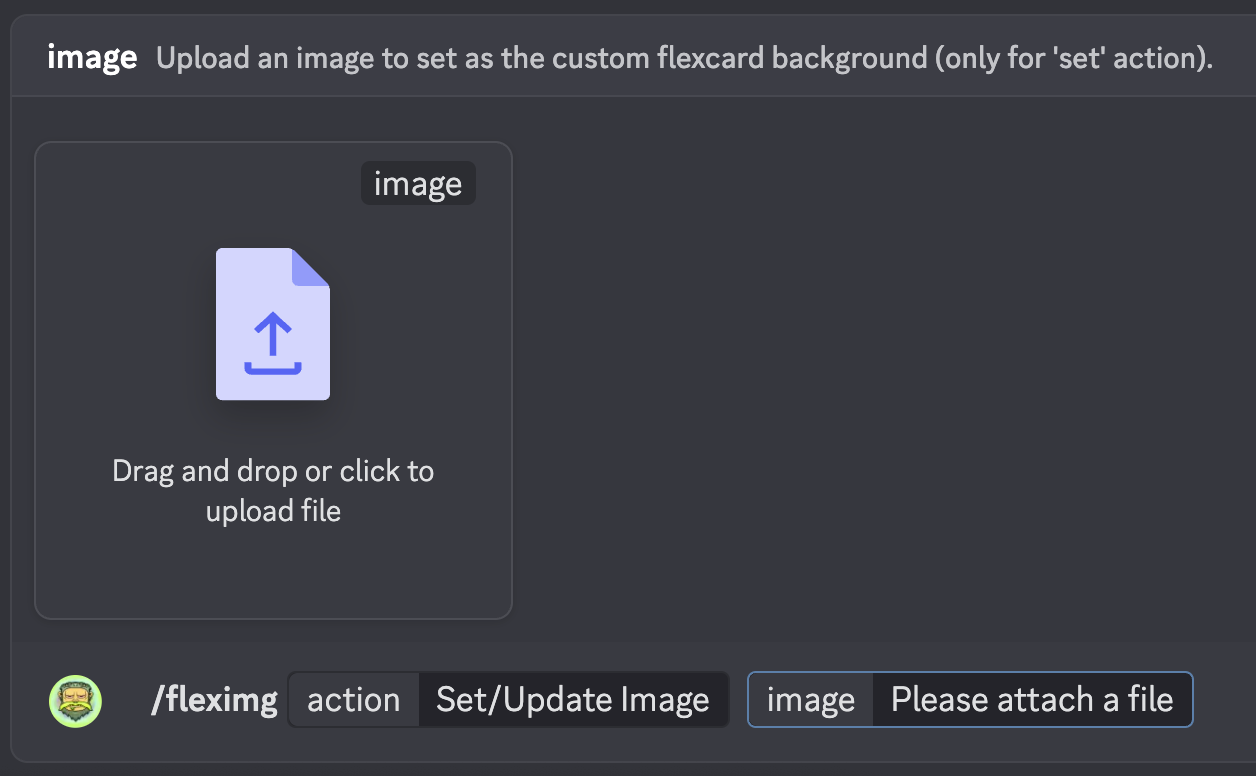Click the folded corner of the file icon

310,267
